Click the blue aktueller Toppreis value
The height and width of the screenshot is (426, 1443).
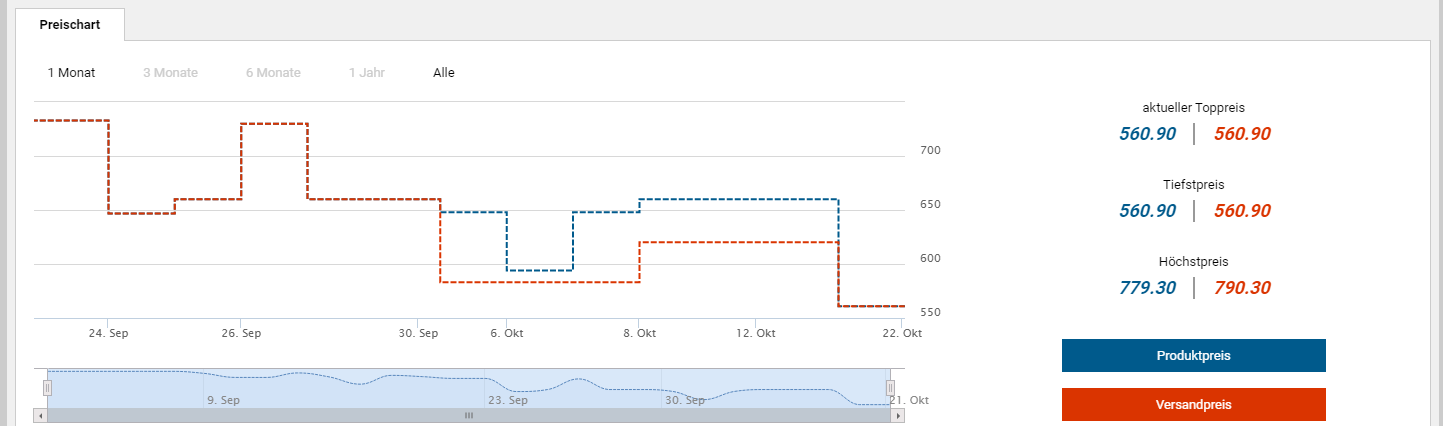coord(1147,134)
